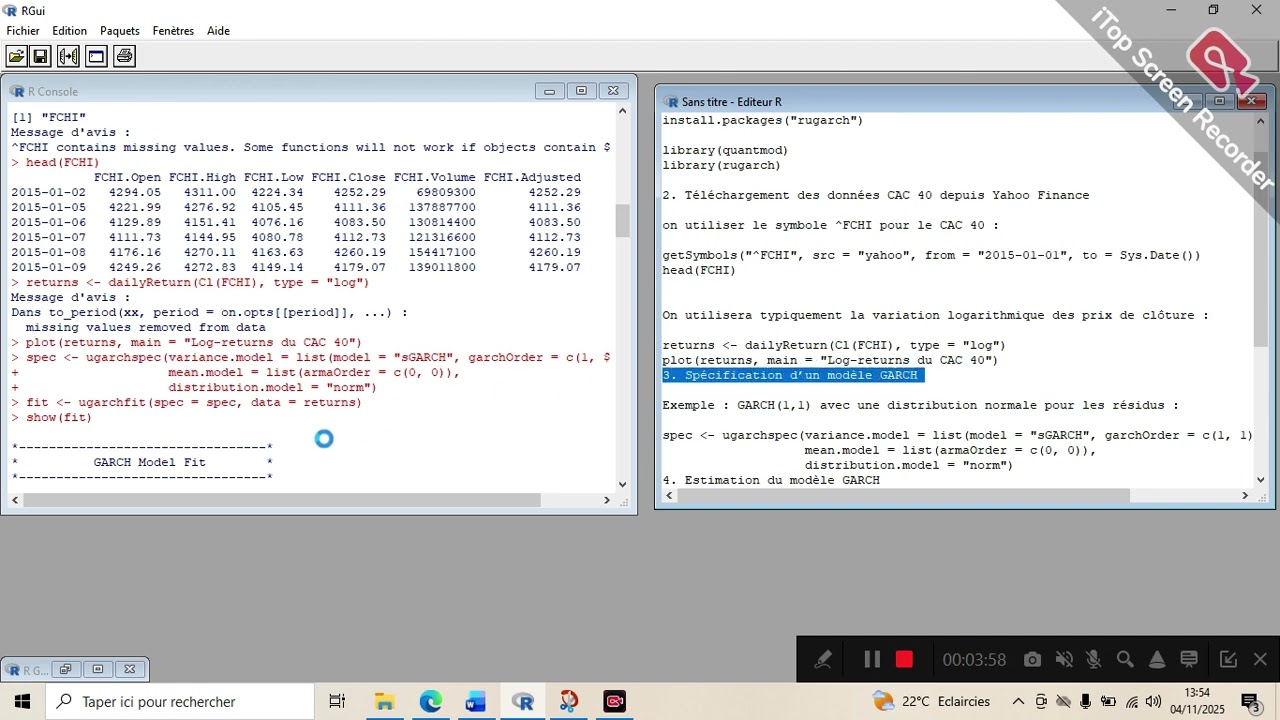Image resolution: width=1280 pixels, height=720 pixels.
Task: Open the Windows Start menu
Action: [x=22, y=702]
